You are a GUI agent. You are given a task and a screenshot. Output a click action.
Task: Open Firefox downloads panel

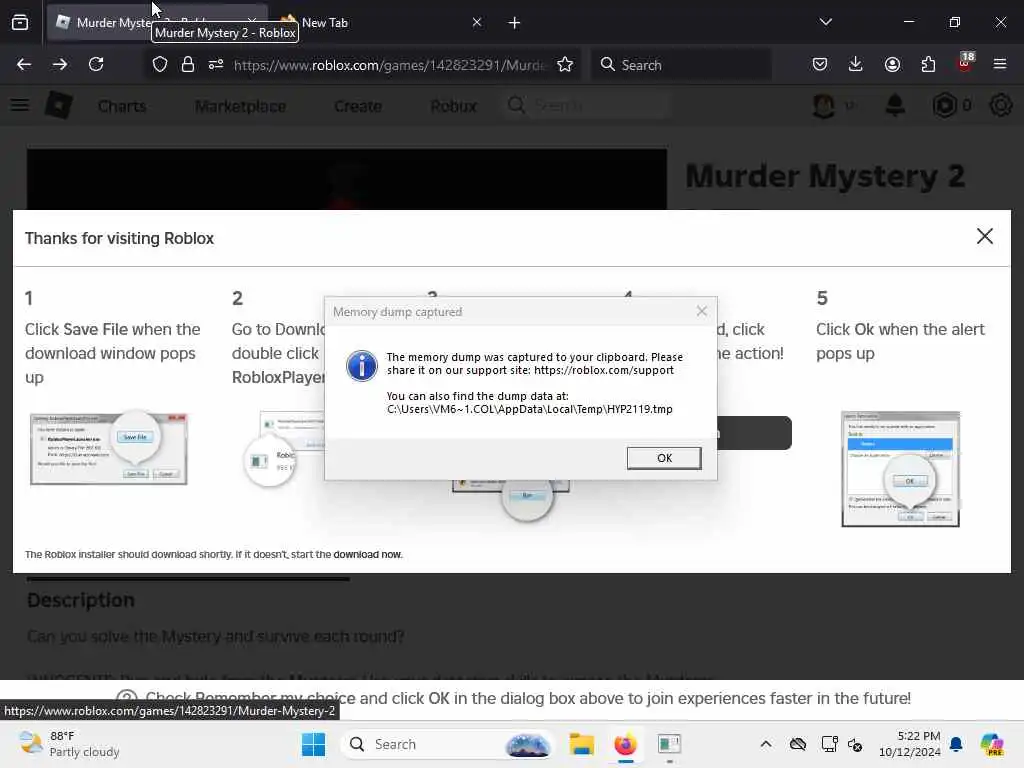[x=856, y=64]
